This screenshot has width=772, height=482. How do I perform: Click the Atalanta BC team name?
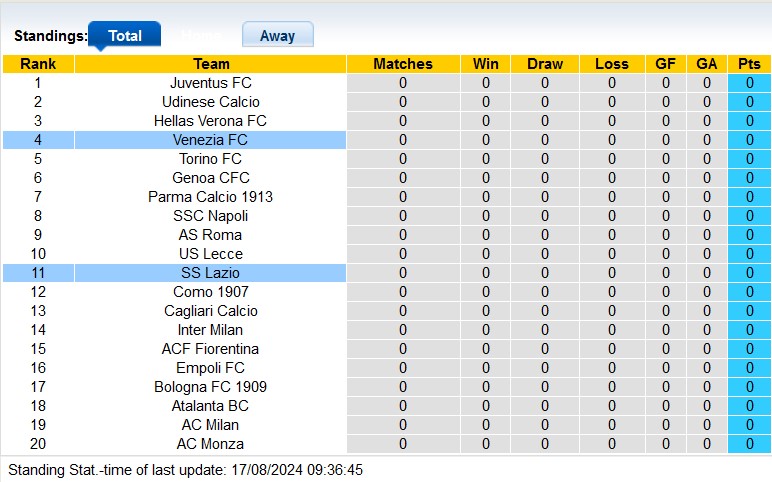click(x=210, y=406)
